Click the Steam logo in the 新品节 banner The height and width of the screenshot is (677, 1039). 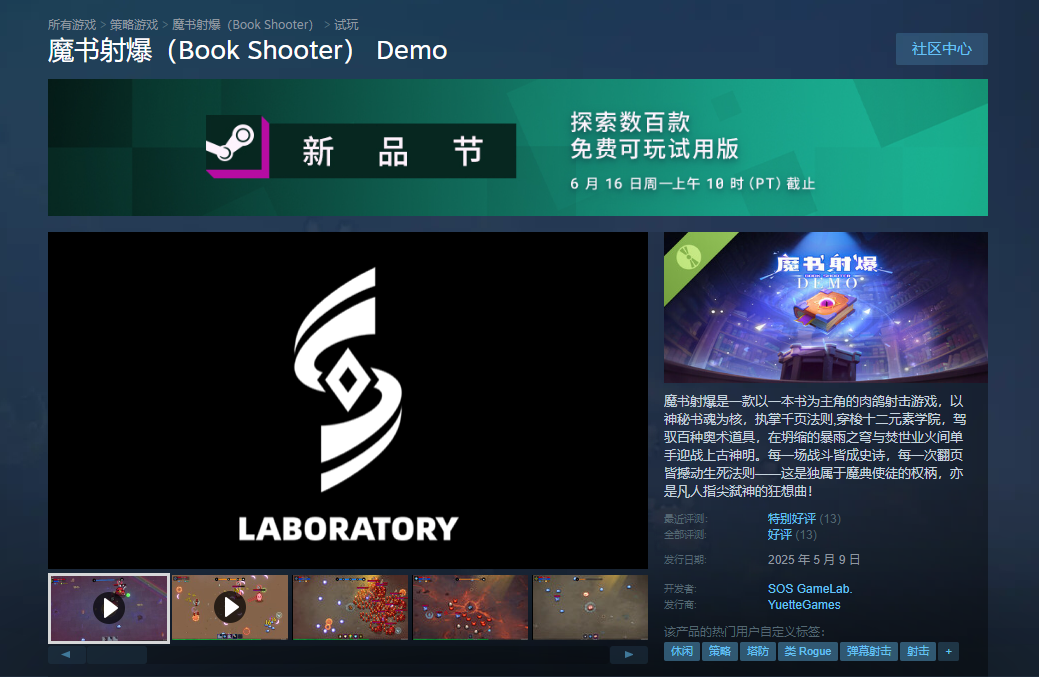[x=237, y=146]
